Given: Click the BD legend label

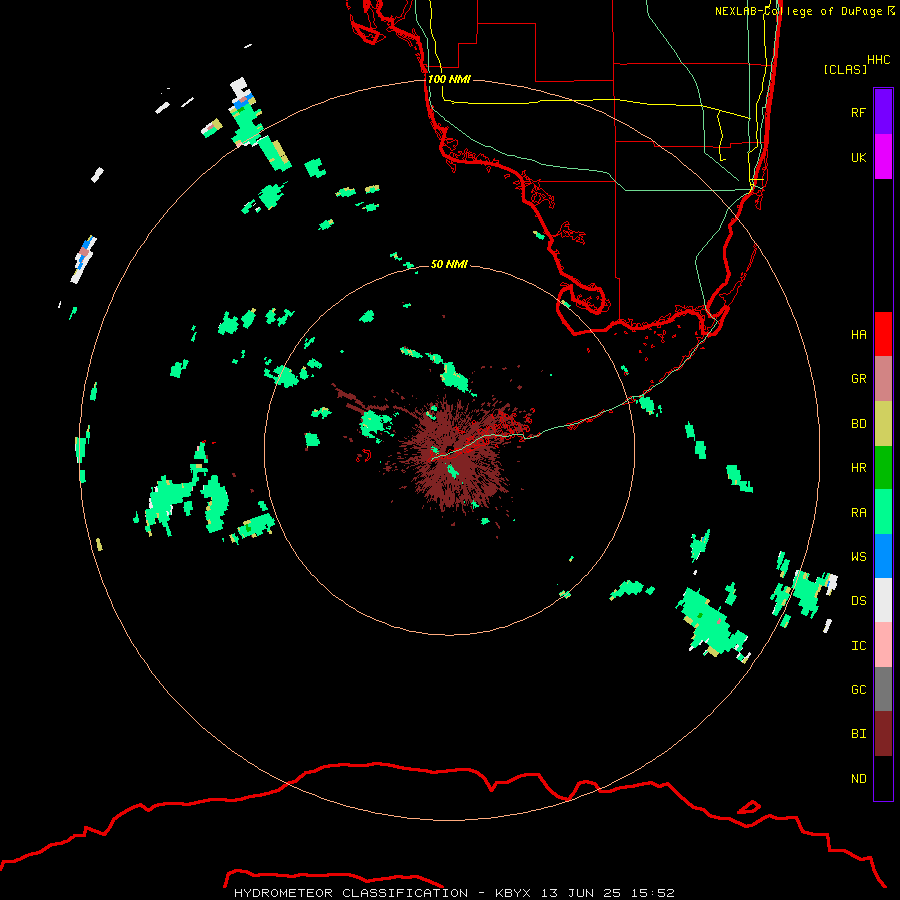Looking at the screenshot, I should (858, 424).
